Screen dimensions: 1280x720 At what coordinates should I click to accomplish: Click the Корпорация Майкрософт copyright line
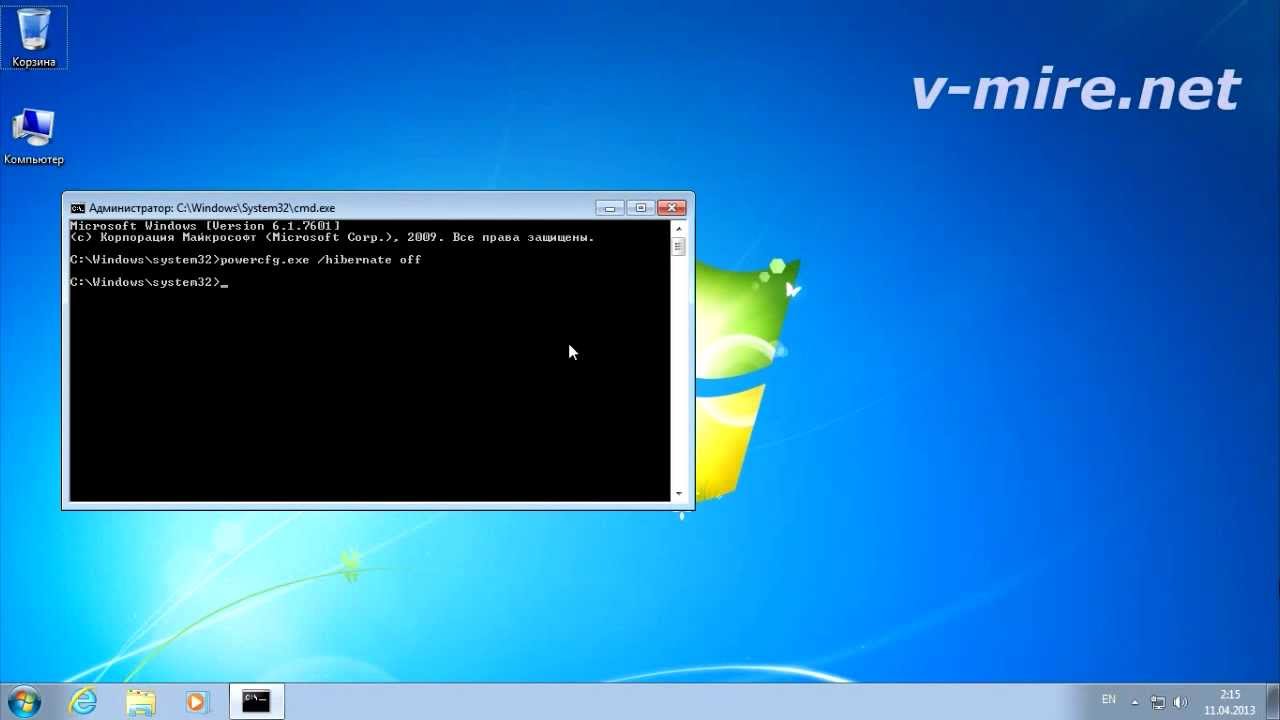point(332,238)
